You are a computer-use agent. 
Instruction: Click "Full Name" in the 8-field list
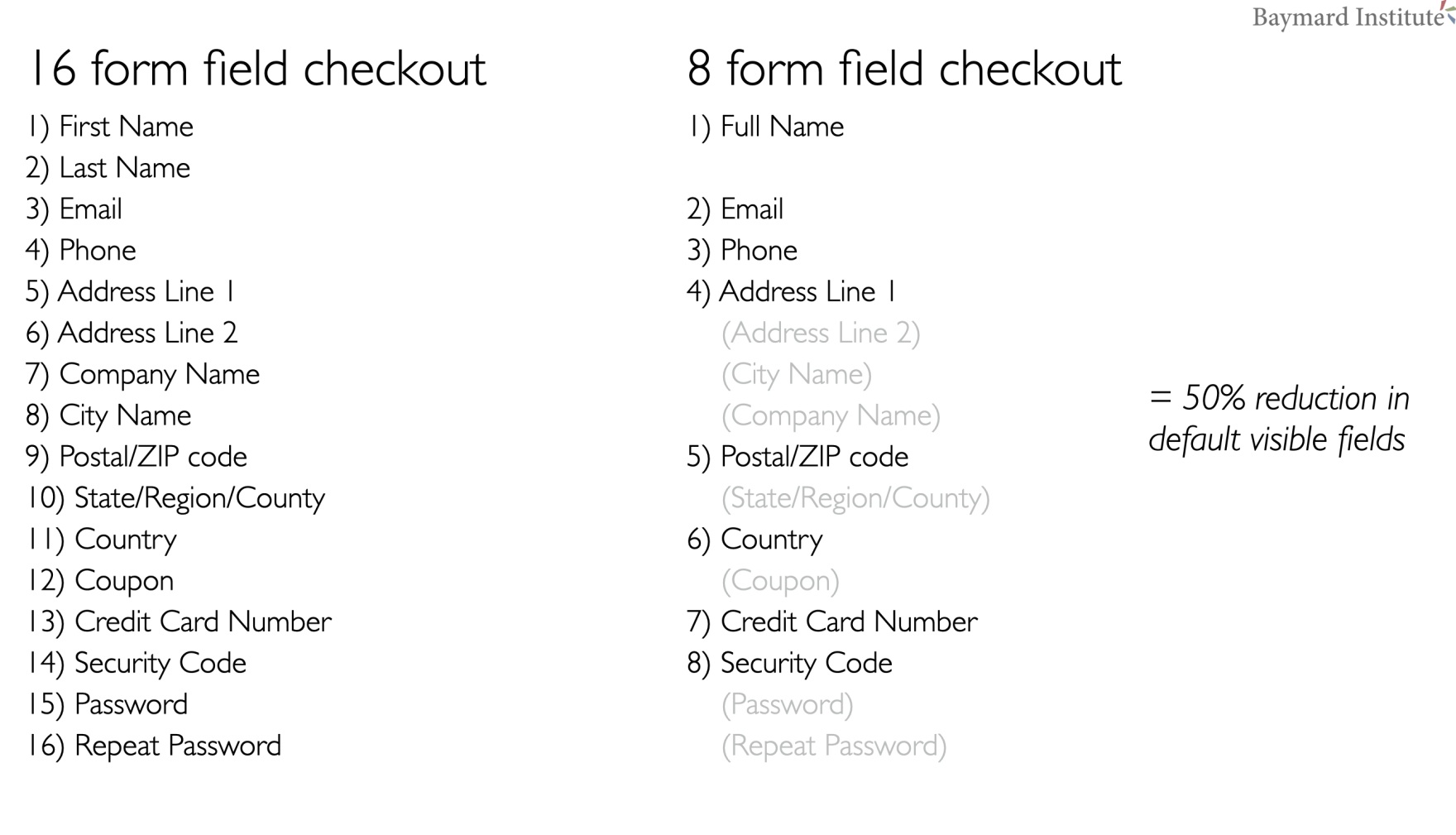782,127
